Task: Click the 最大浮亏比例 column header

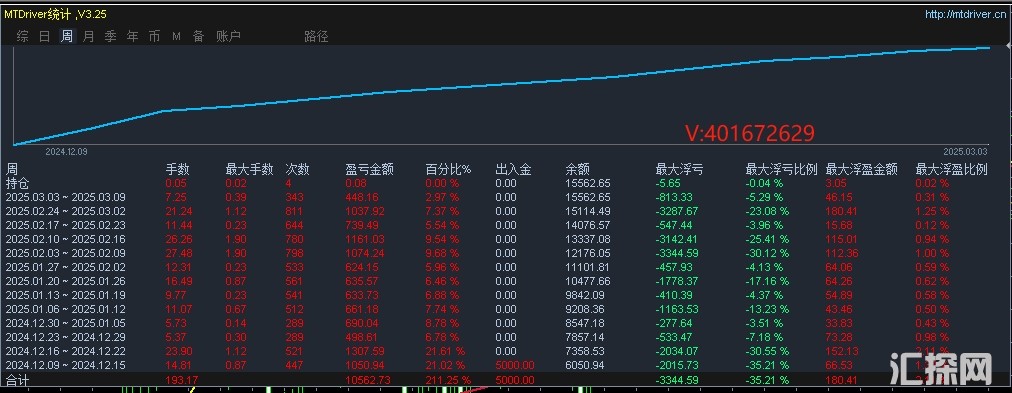Action: pyautogui.click(x=782, y=170)
